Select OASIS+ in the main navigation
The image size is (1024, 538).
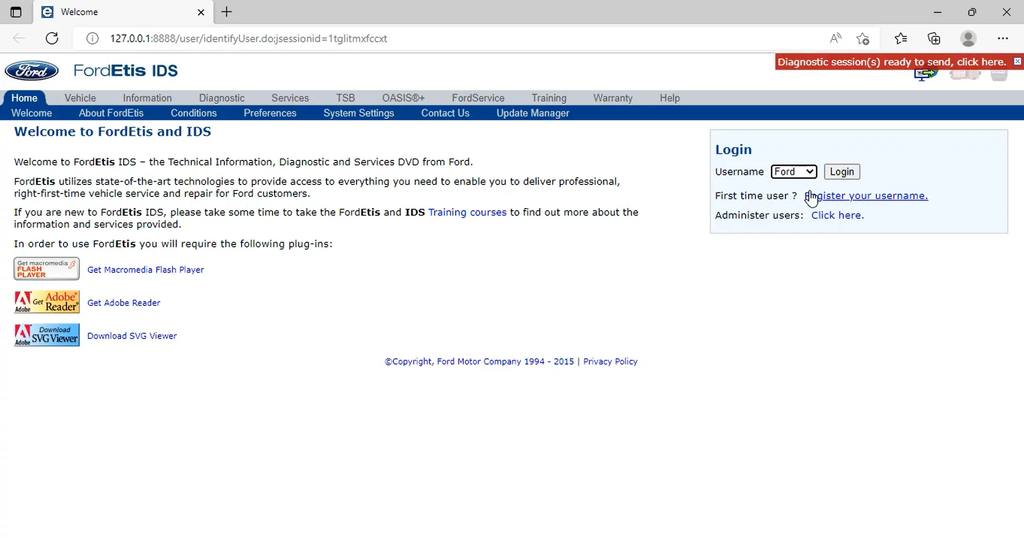403,98
